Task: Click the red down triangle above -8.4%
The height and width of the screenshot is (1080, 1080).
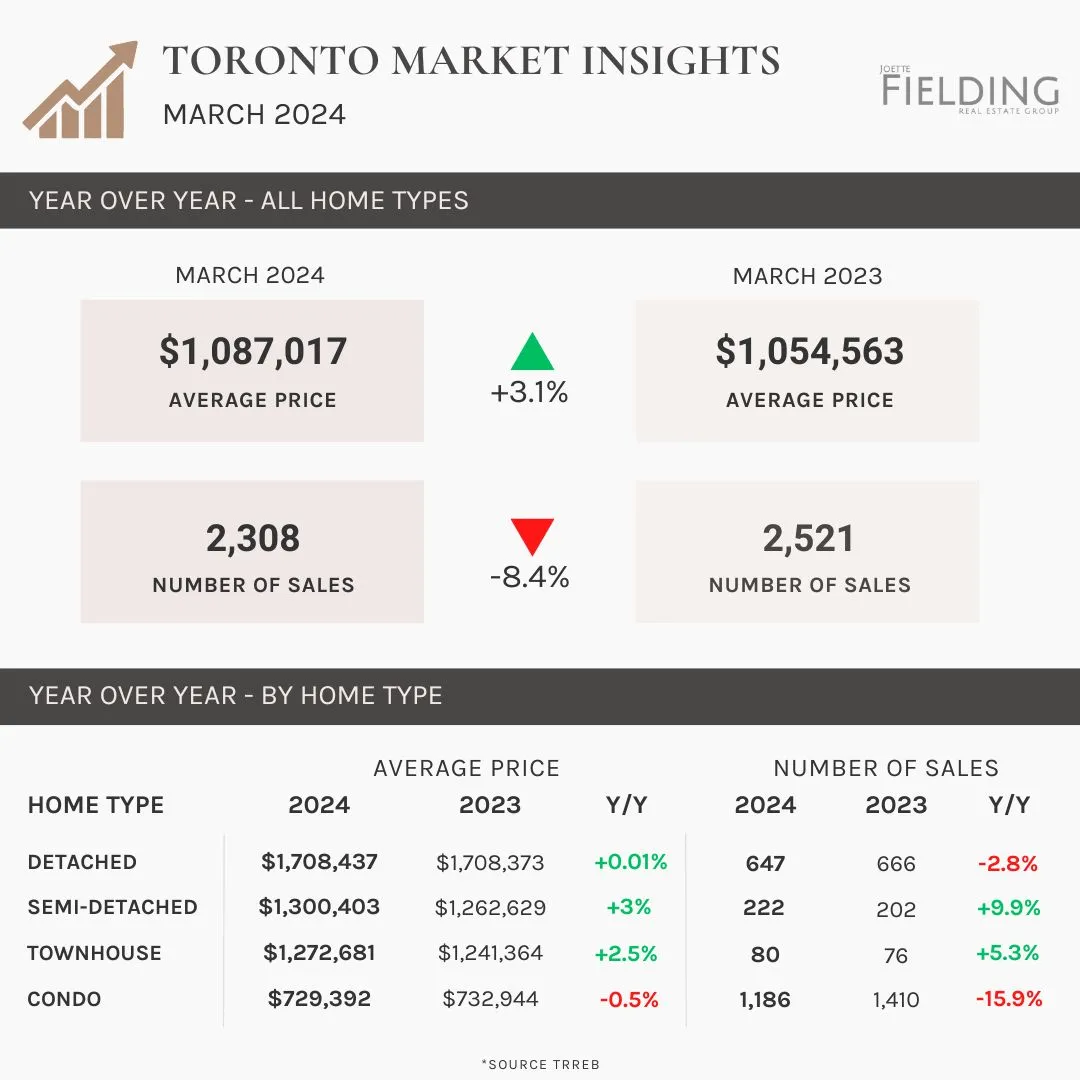Action: coord(532,537)
